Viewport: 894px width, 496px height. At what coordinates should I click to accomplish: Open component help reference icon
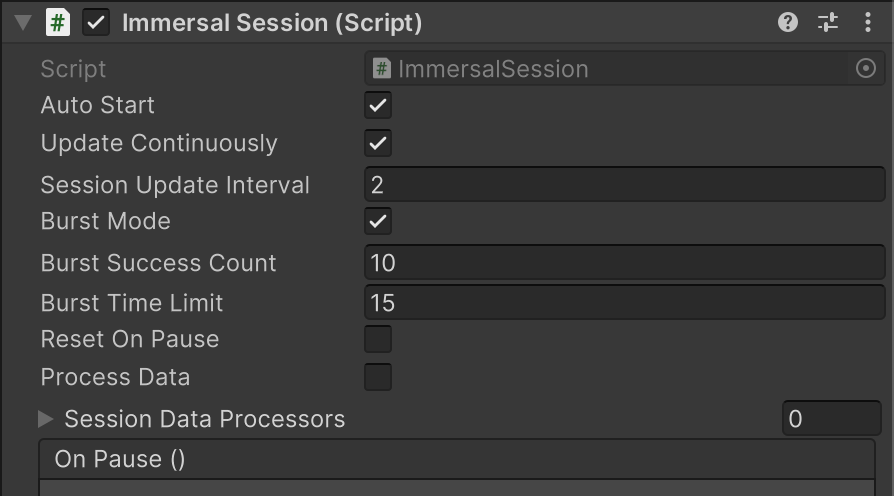(787, 23)
